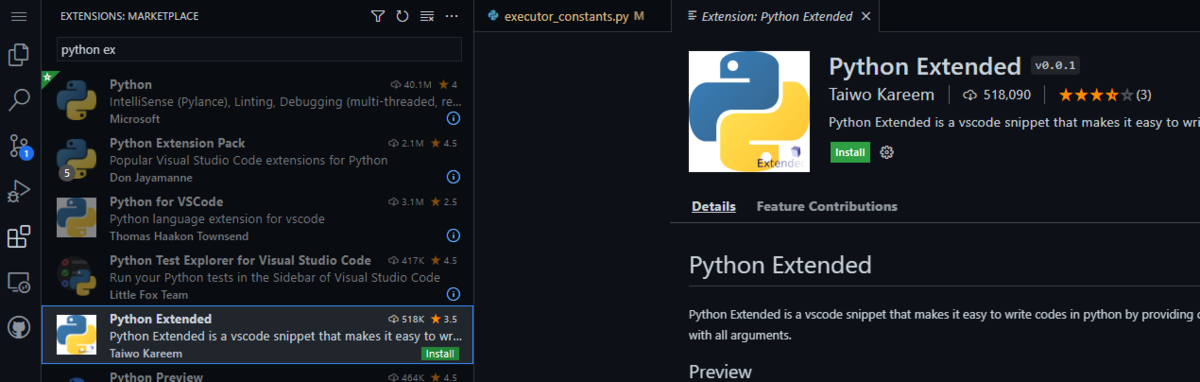The width and height of the screenshot is (1200, 382).
Task: Click the large Python Extended logo image
Action: tap(749, 111)
